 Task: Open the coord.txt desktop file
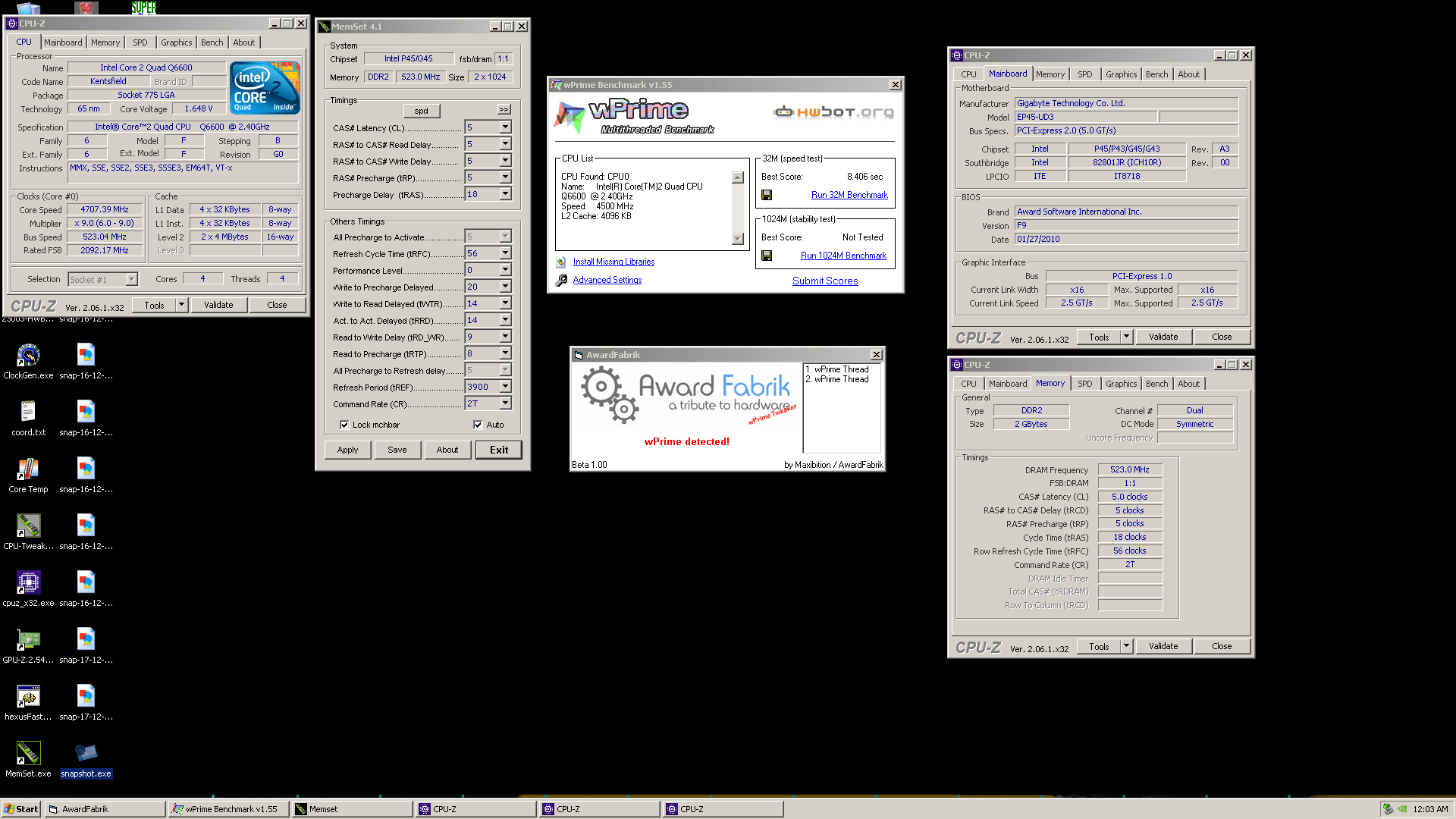(x=28, y=413)
